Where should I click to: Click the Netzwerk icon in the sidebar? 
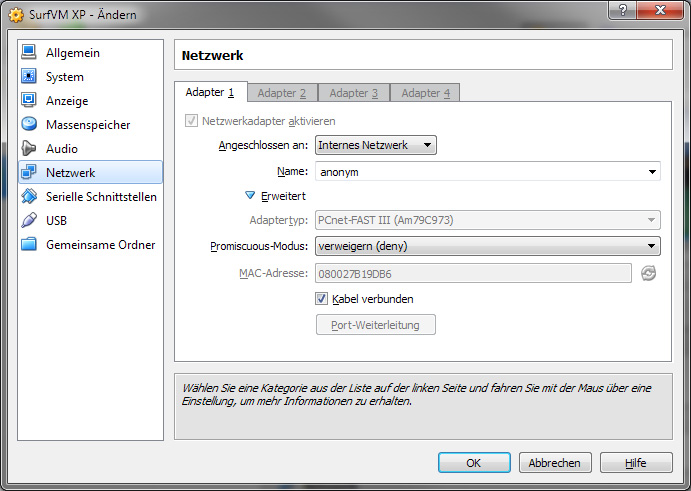(29, 172)
